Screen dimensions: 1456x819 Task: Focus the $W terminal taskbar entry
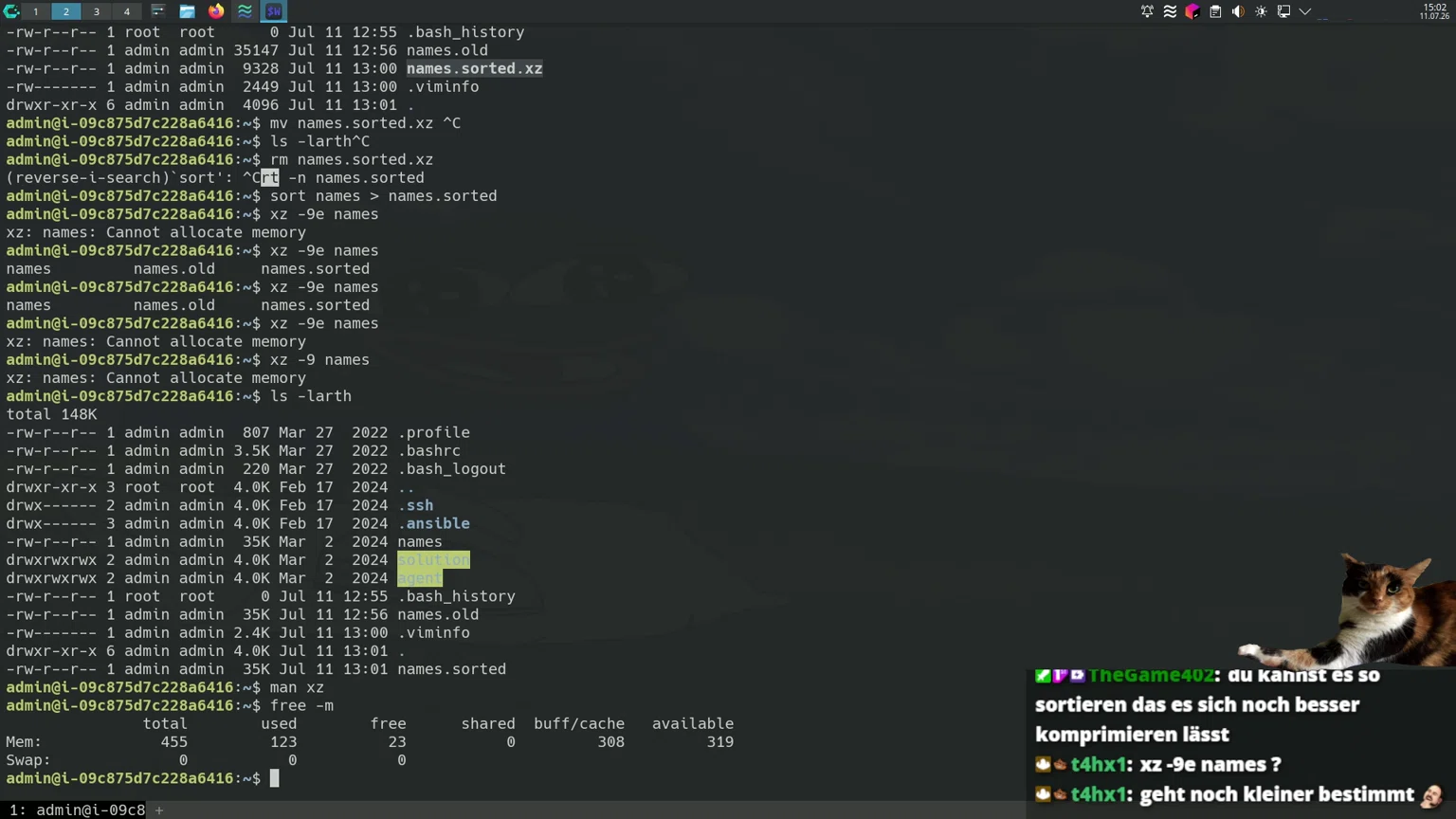pos(274,11)
